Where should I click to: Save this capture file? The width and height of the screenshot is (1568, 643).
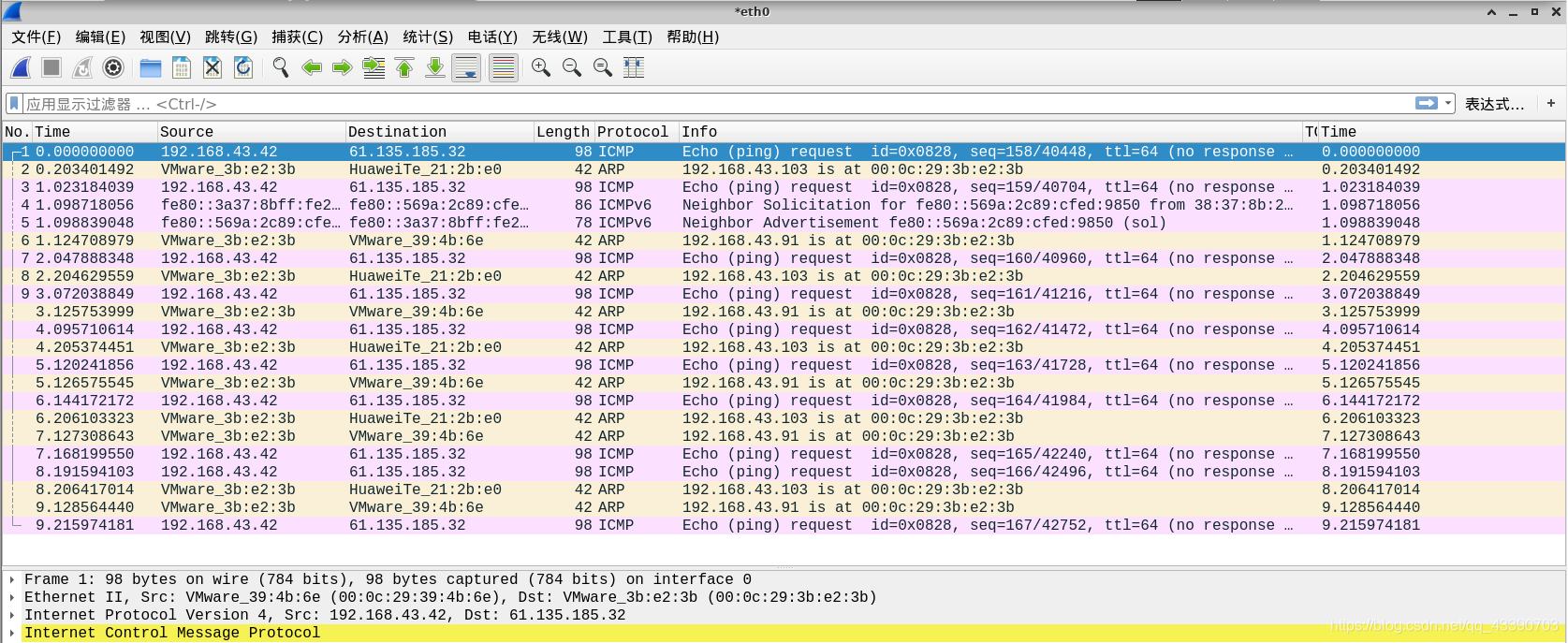[182, 67]
